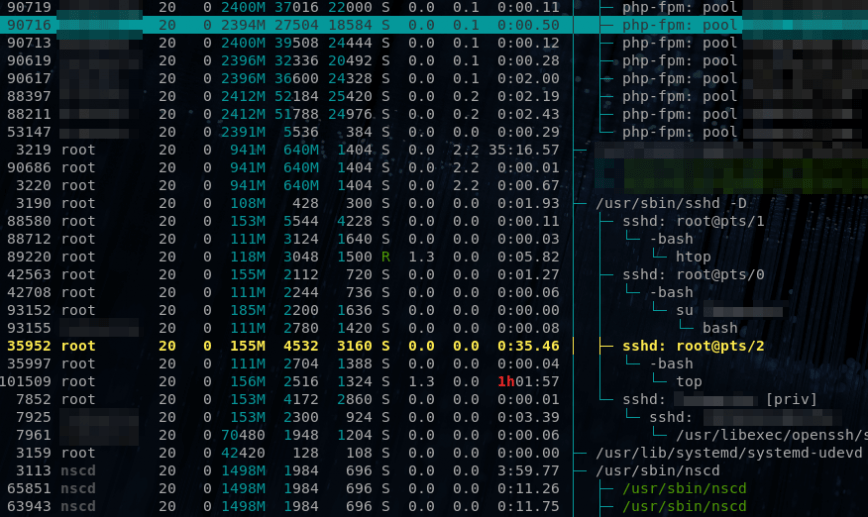Select root process row PID 101509

coord(434,381)
